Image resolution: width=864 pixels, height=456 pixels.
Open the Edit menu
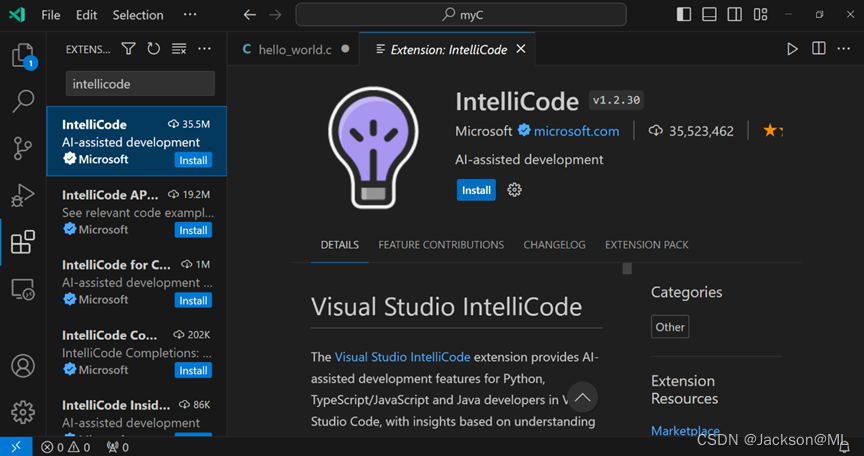(x=87, y=15)
